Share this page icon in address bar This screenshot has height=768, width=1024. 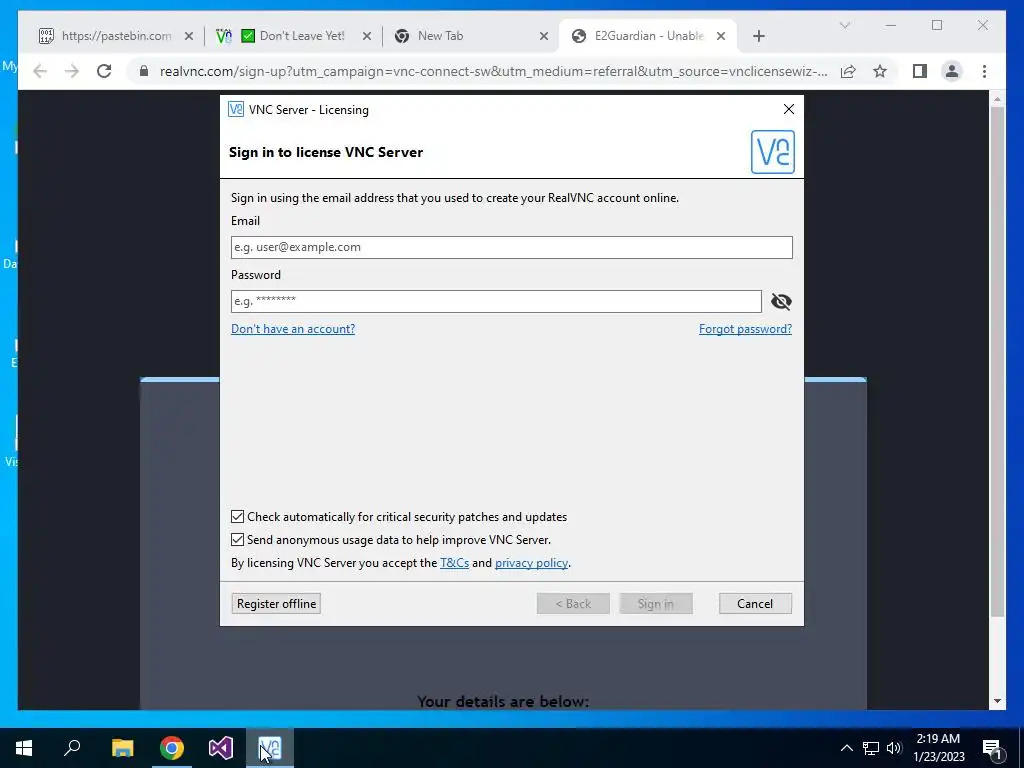pos(848,71)
